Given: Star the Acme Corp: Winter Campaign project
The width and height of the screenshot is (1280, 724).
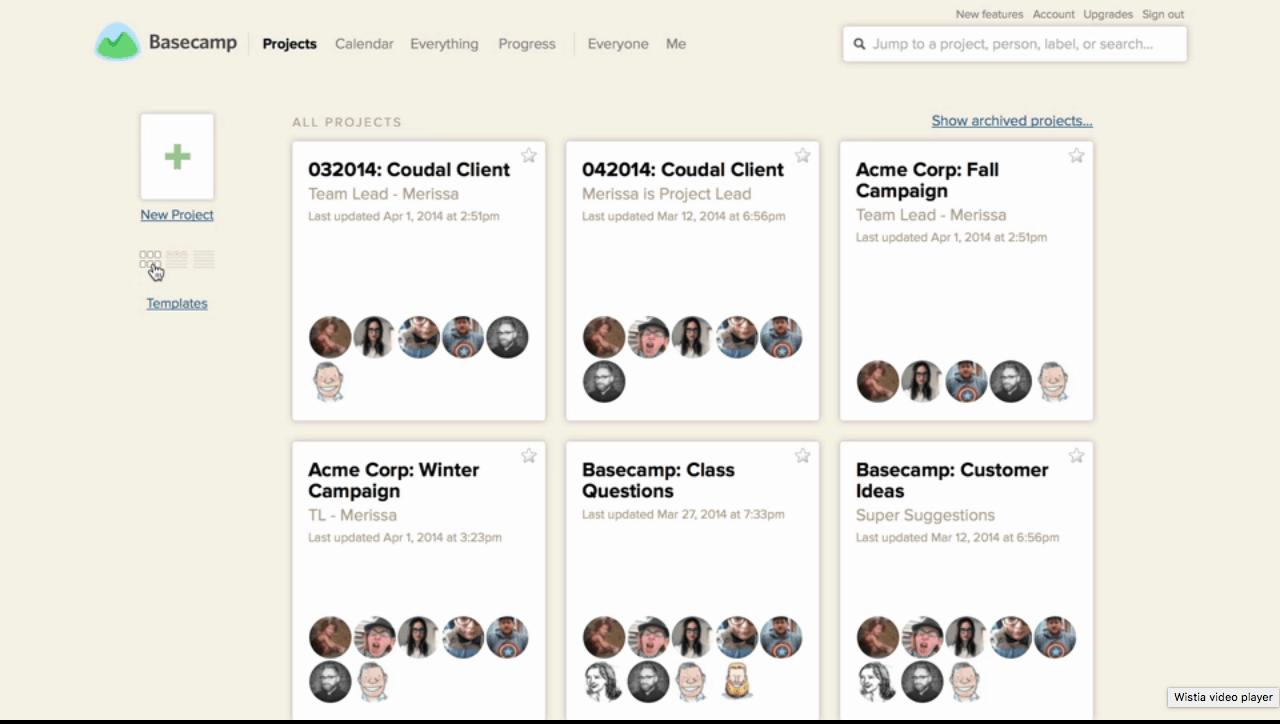Looking at the screenshot, I should click(529, 456).
